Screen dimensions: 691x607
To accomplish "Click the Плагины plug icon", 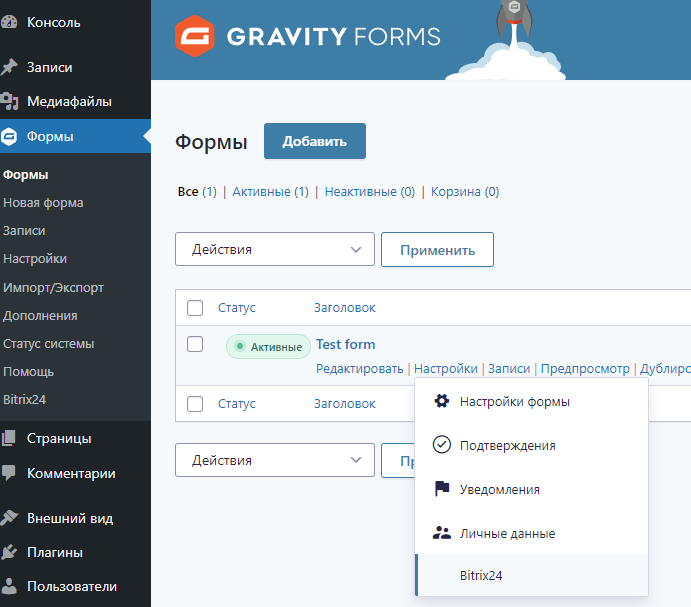I will [9, 552].
